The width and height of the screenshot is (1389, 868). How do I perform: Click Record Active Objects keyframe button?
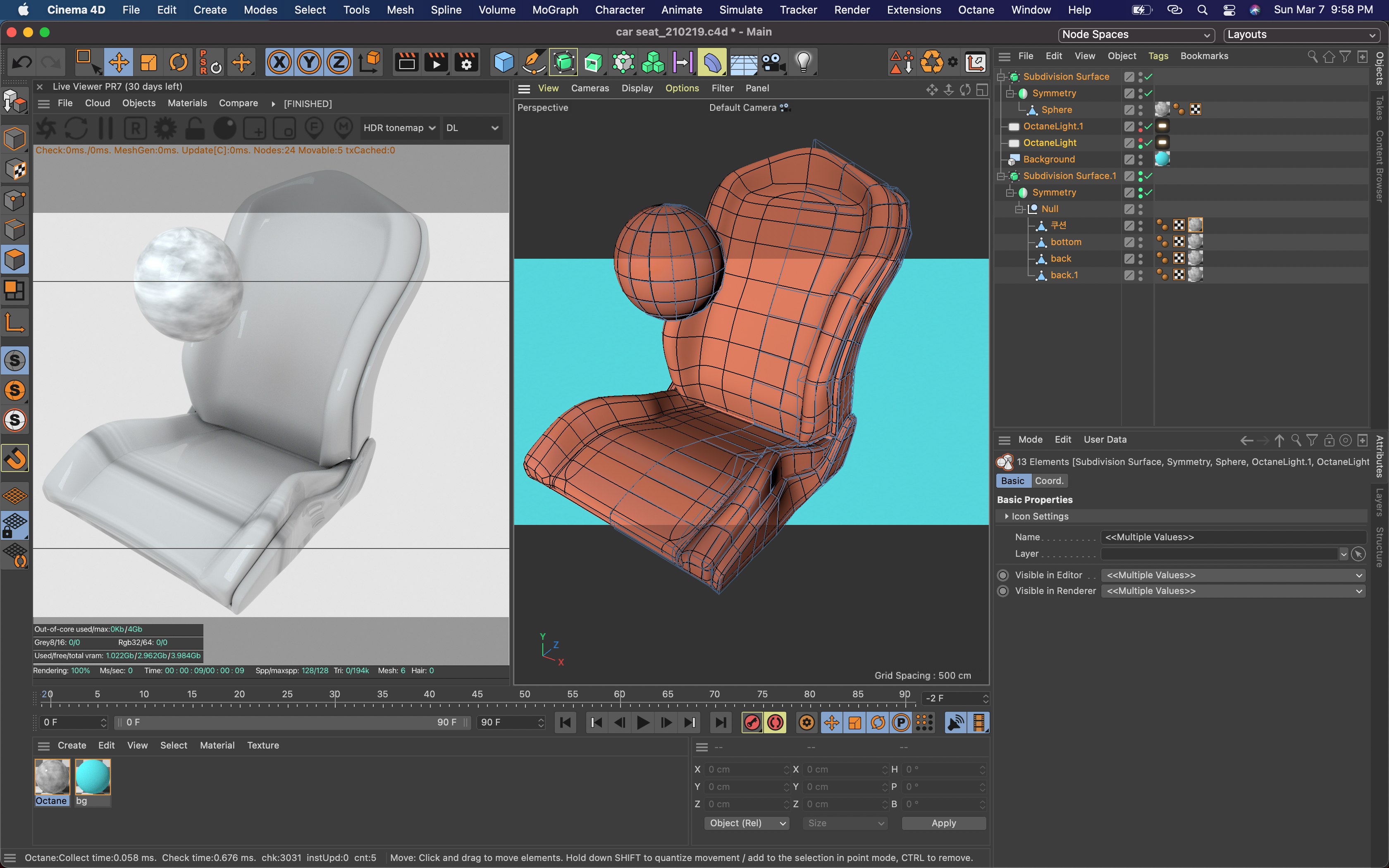(x=752, y=723)
